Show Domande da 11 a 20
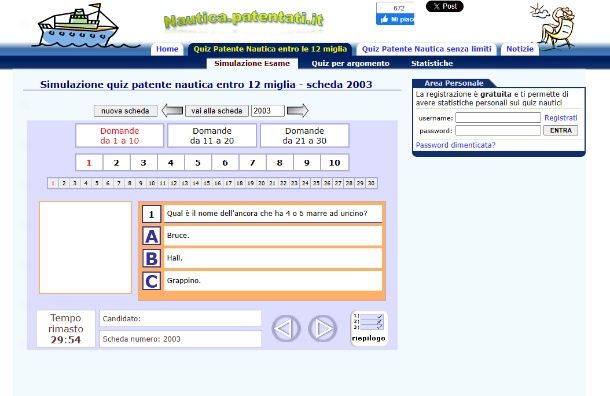 point(212,136)
